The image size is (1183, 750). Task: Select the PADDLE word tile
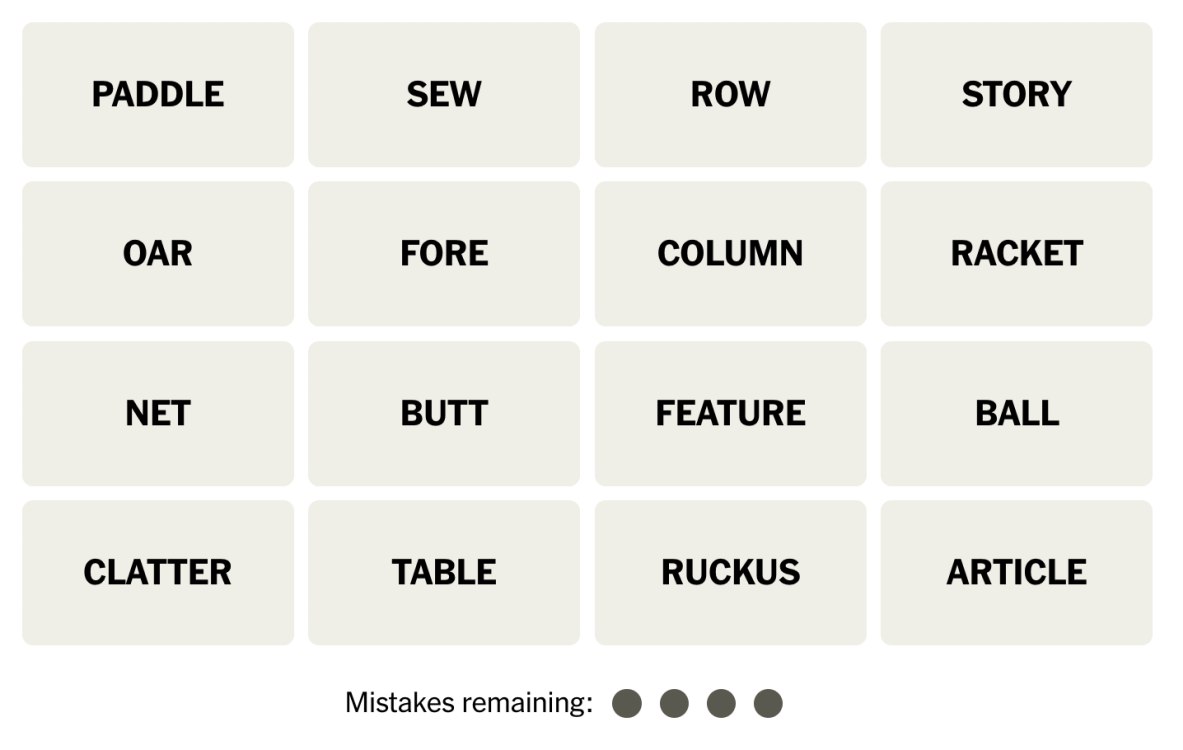point(158,95)
